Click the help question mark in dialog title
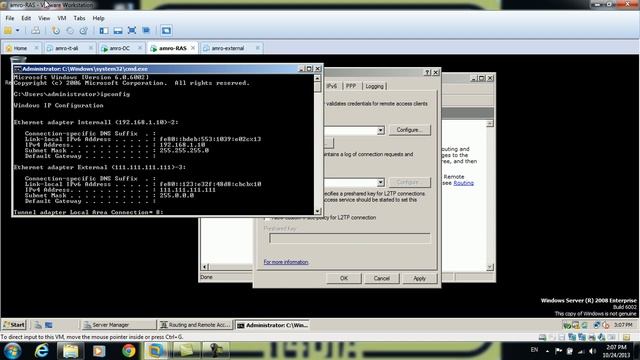The height and width of the screenshot is (360, 640). point(427,72)
